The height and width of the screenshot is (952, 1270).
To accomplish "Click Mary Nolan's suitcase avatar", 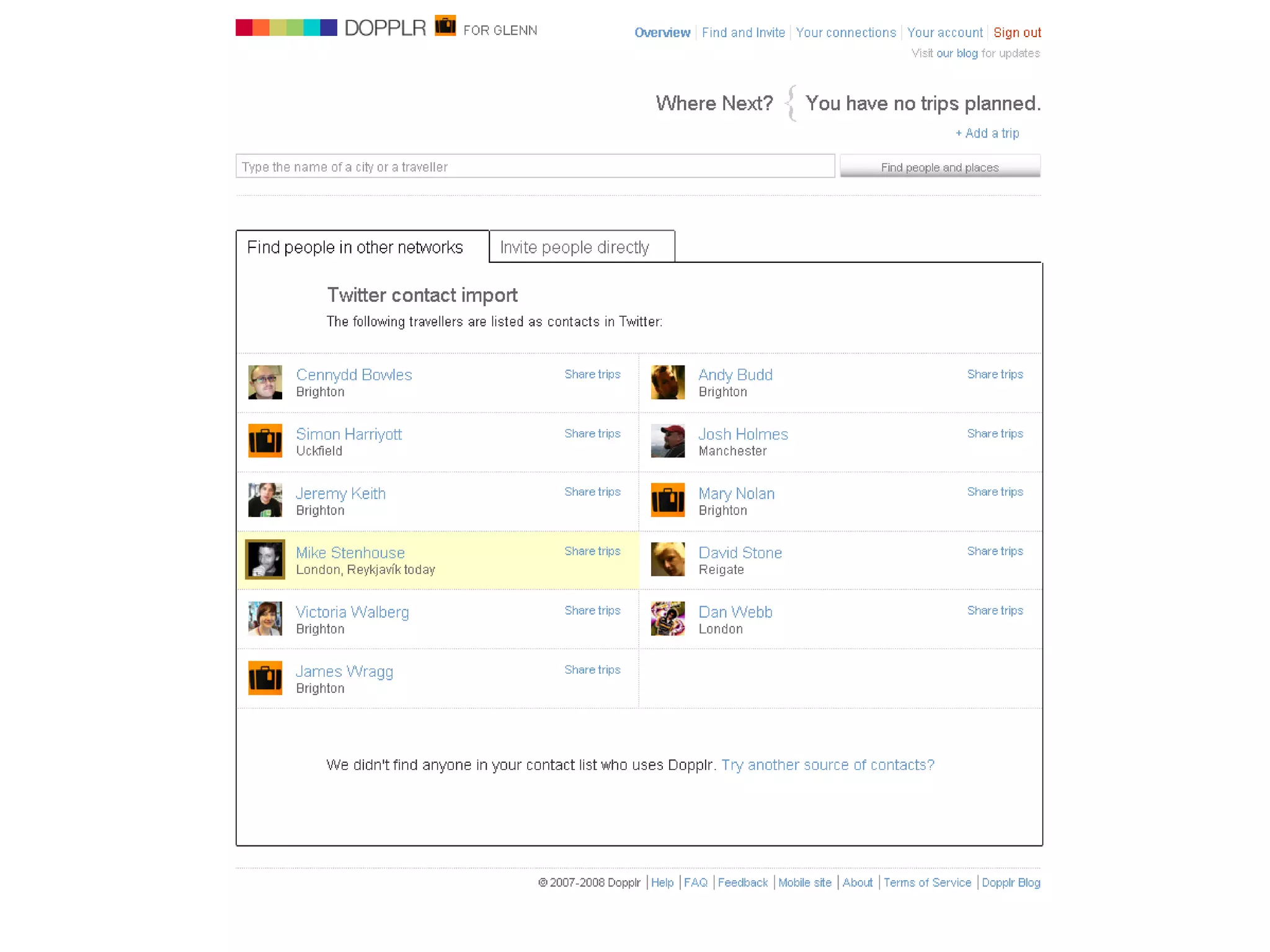I will tap(667, 500).
